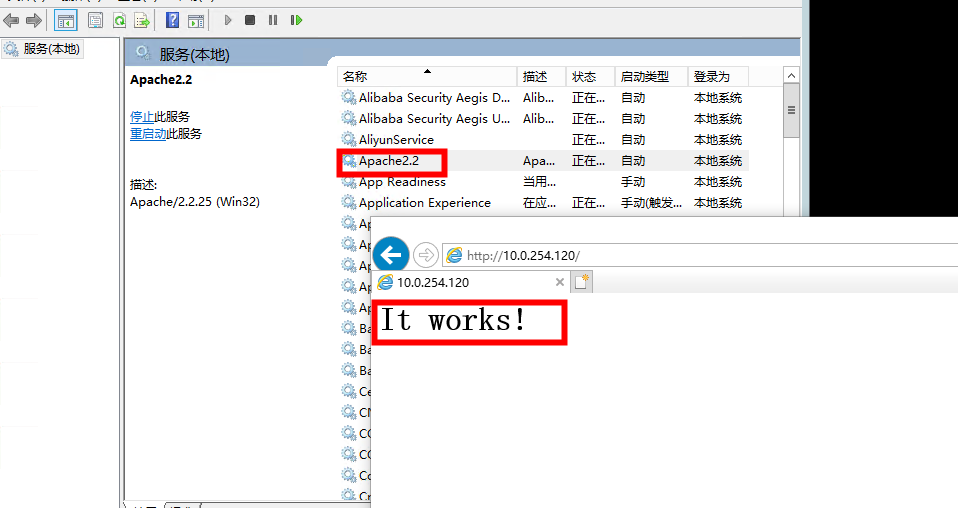This screenshot has height=508, width=958.
Task: Sort by the 描述 column header
Action: (x=541, y=76)
